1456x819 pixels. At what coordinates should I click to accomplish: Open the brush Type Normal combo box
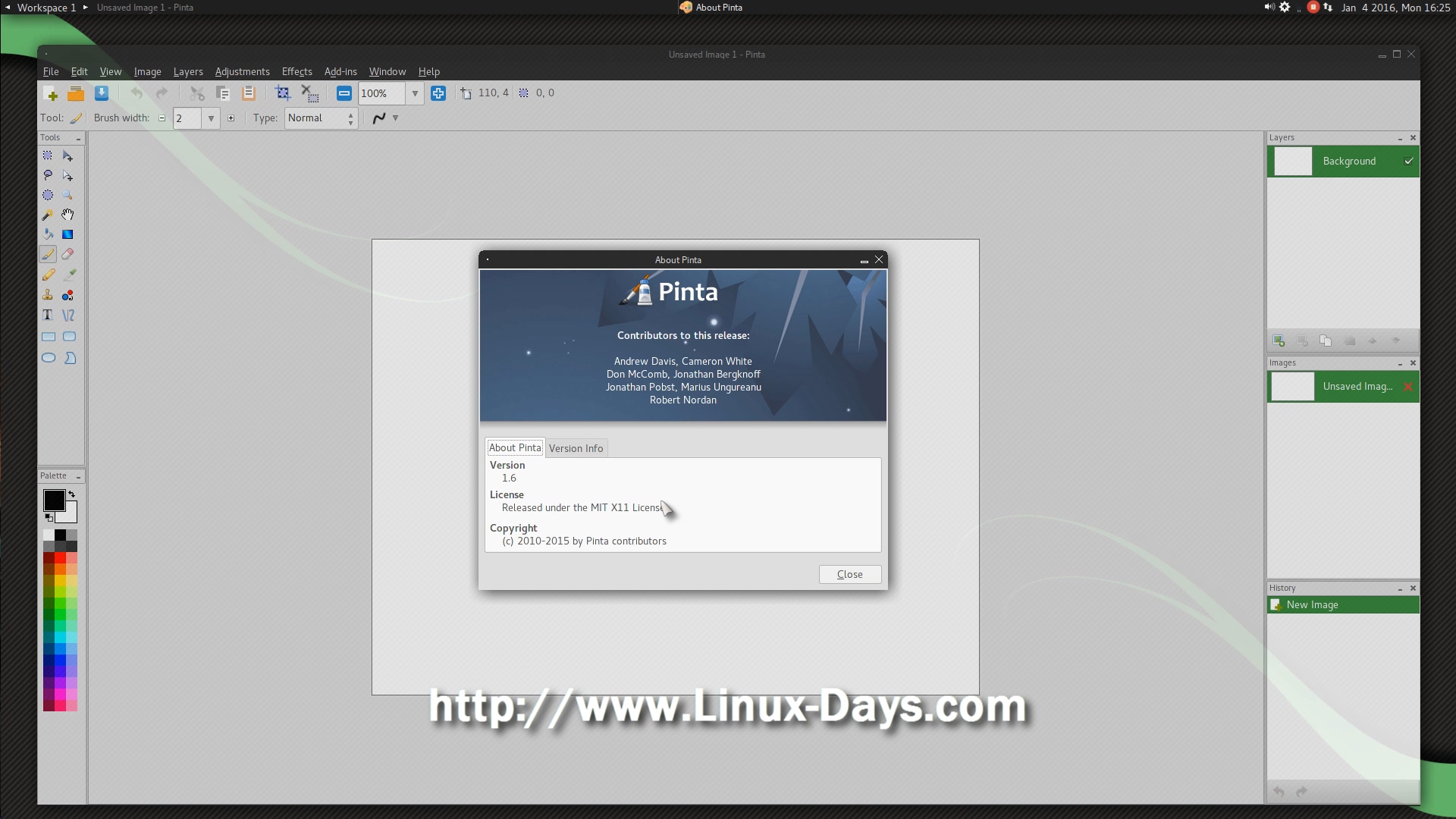click(x=321, y=118)
